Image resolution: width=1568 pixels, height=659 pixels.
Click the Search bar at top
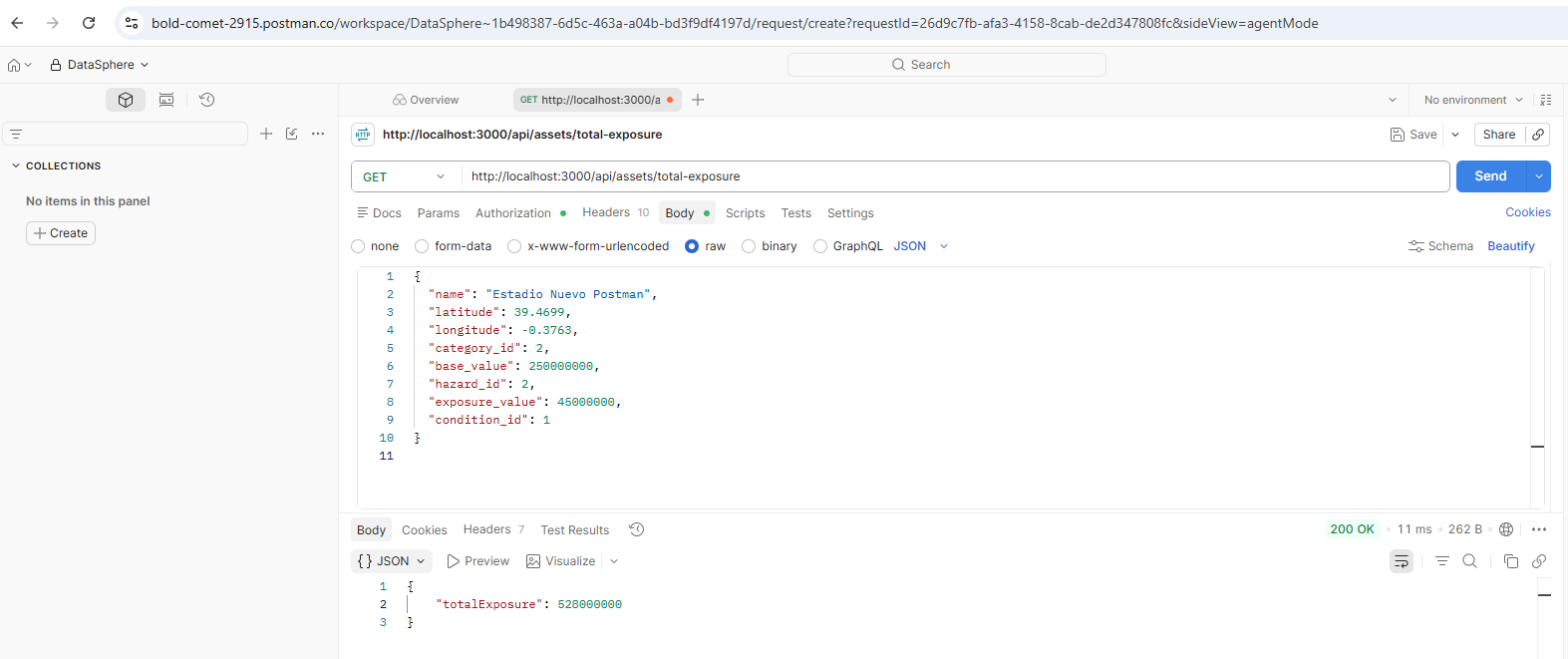[x=947, y=65]
